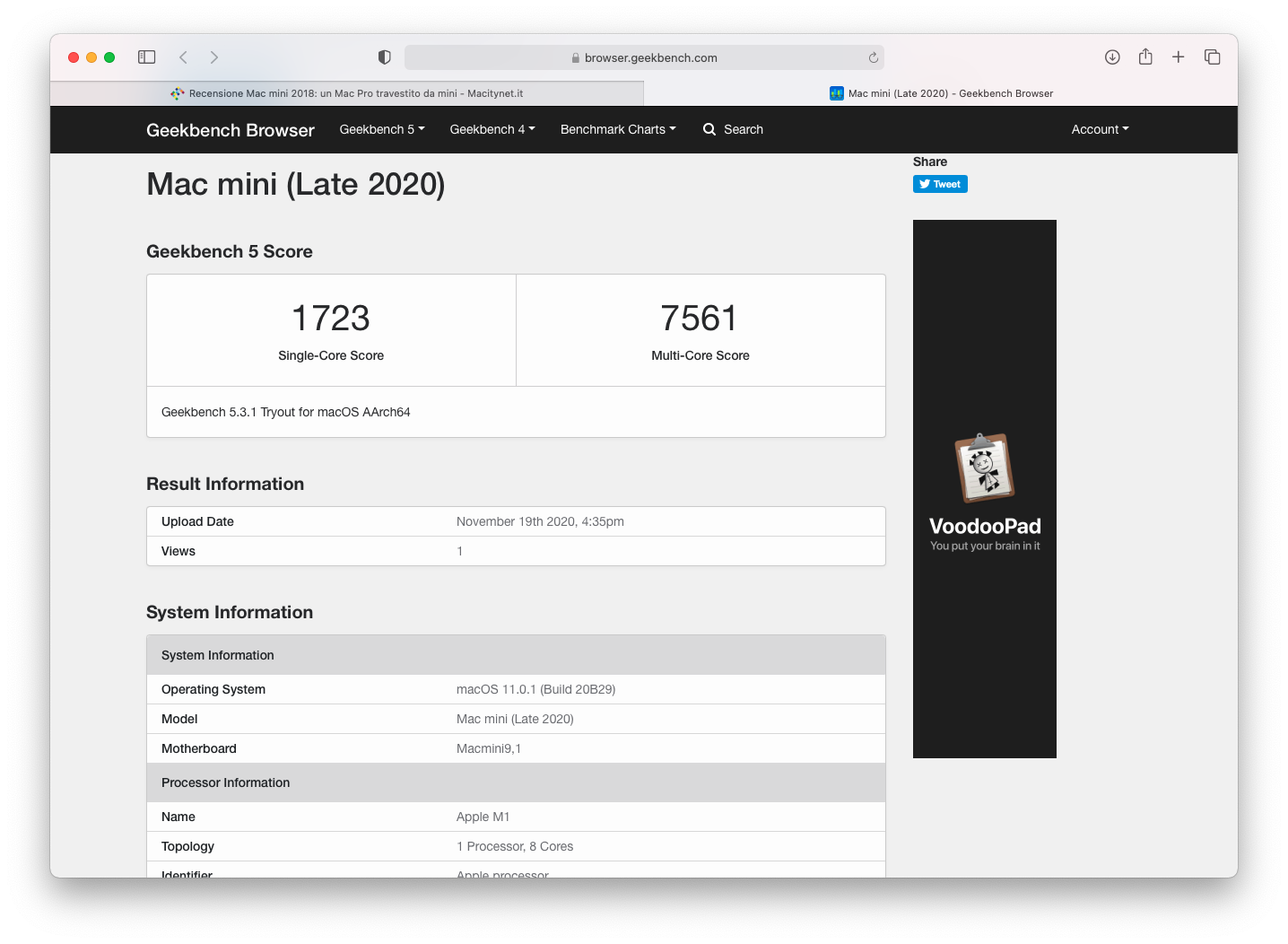Click the "Topology" row label
Screen dimensions: 1288x944
click(x=187, y=846)
